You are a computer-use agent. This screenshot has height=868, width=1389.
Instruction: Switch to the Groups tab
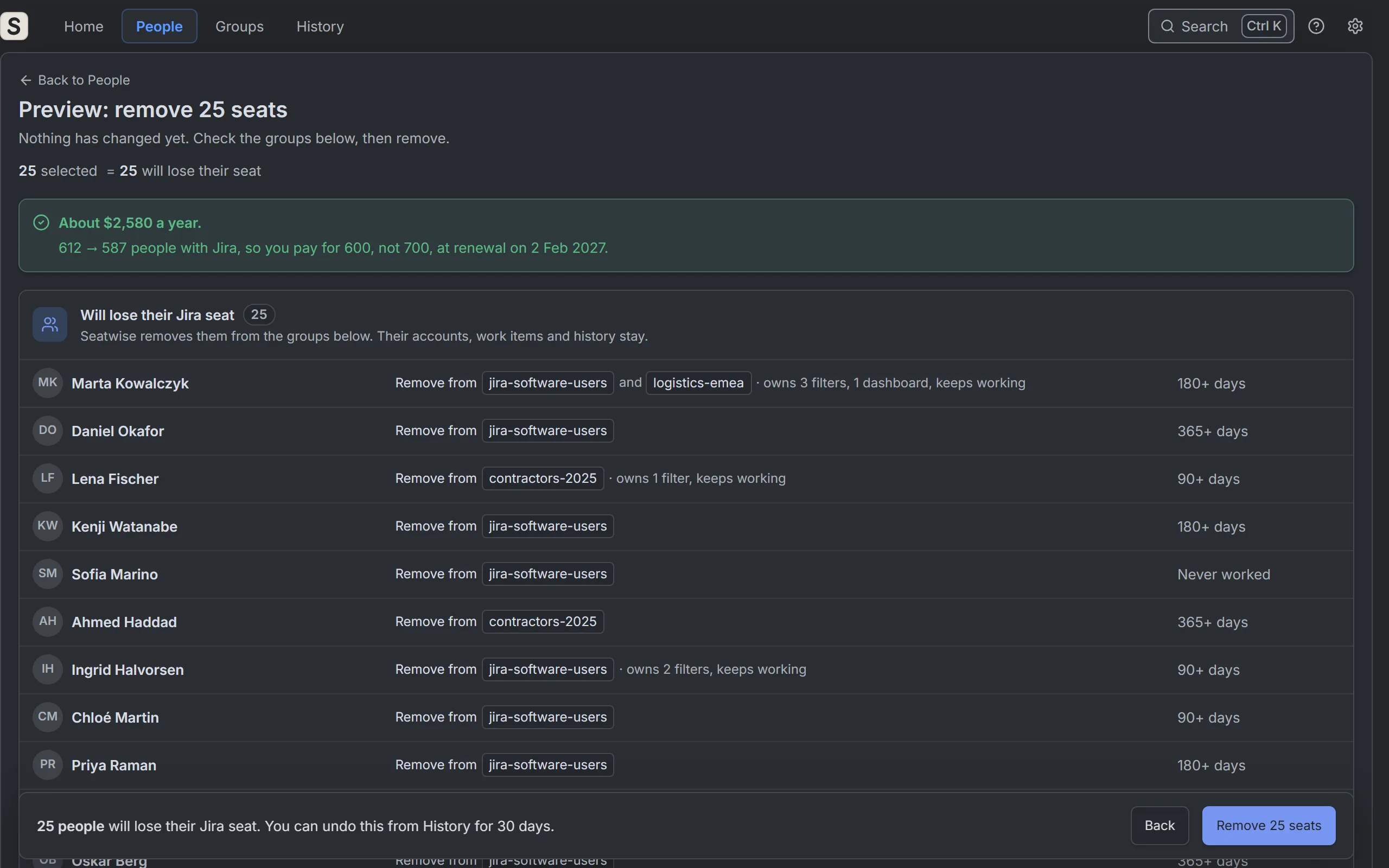239,27
